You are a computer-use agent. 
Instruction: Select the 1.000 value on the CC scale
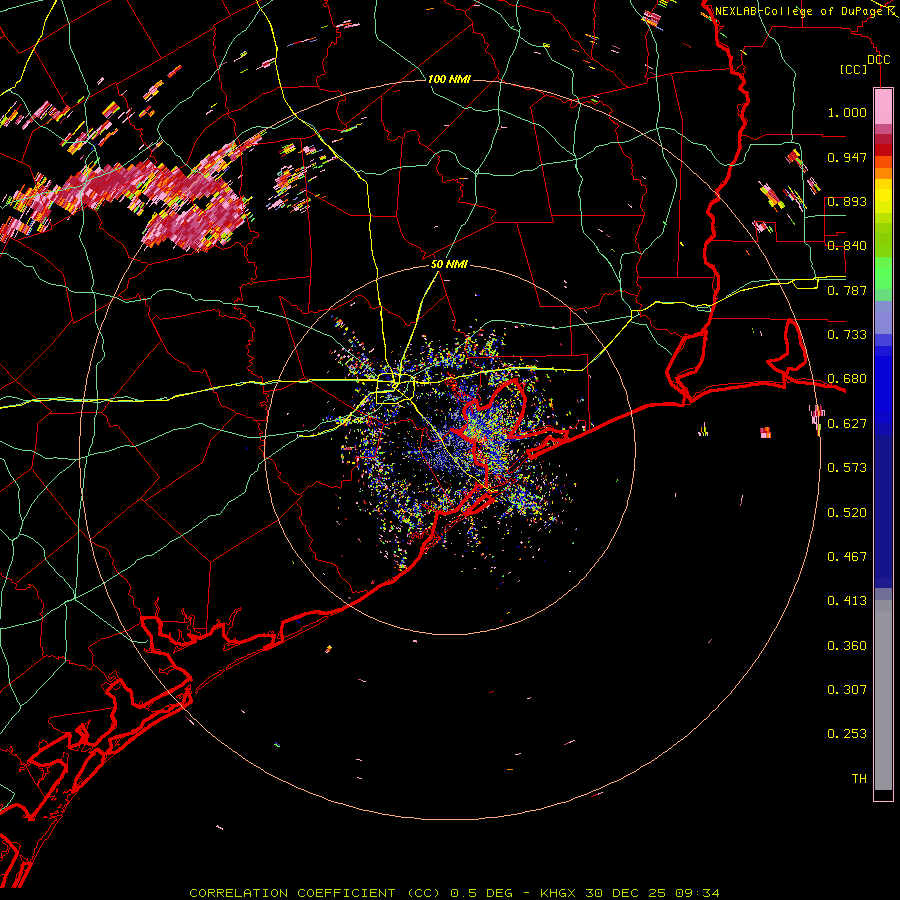point(847,112)
